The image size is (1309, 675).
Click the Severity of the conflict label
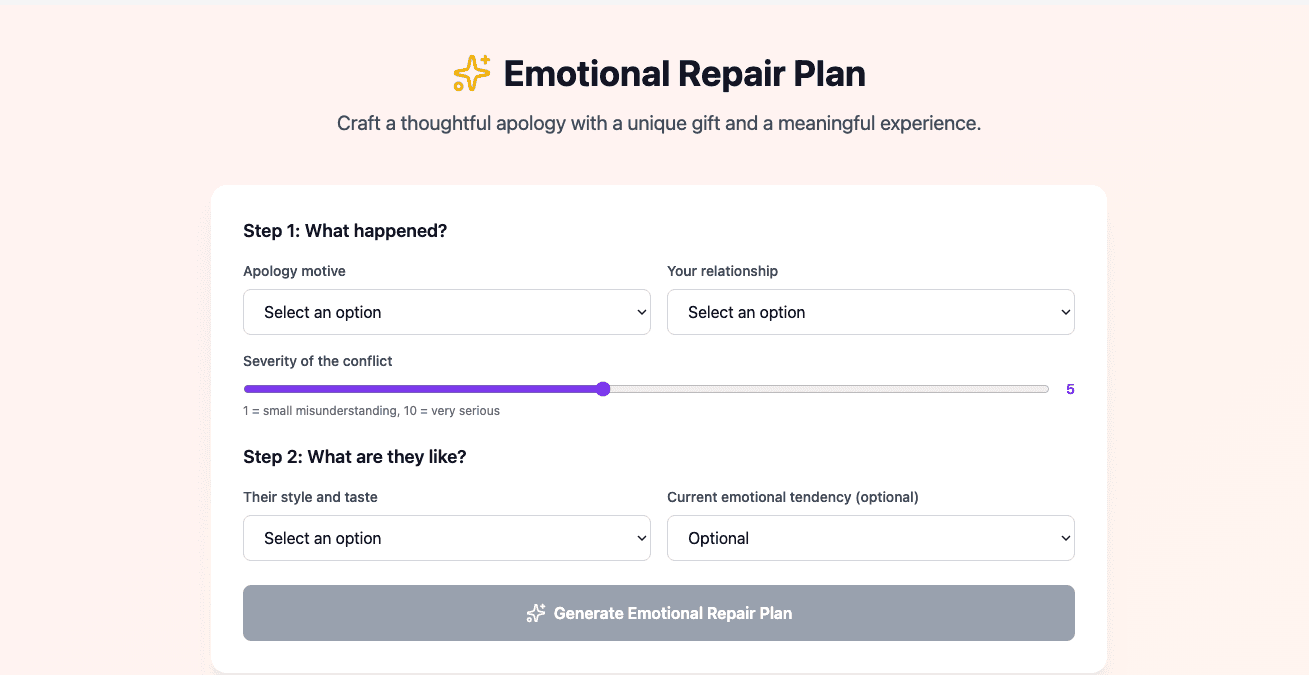pos(317,361)
